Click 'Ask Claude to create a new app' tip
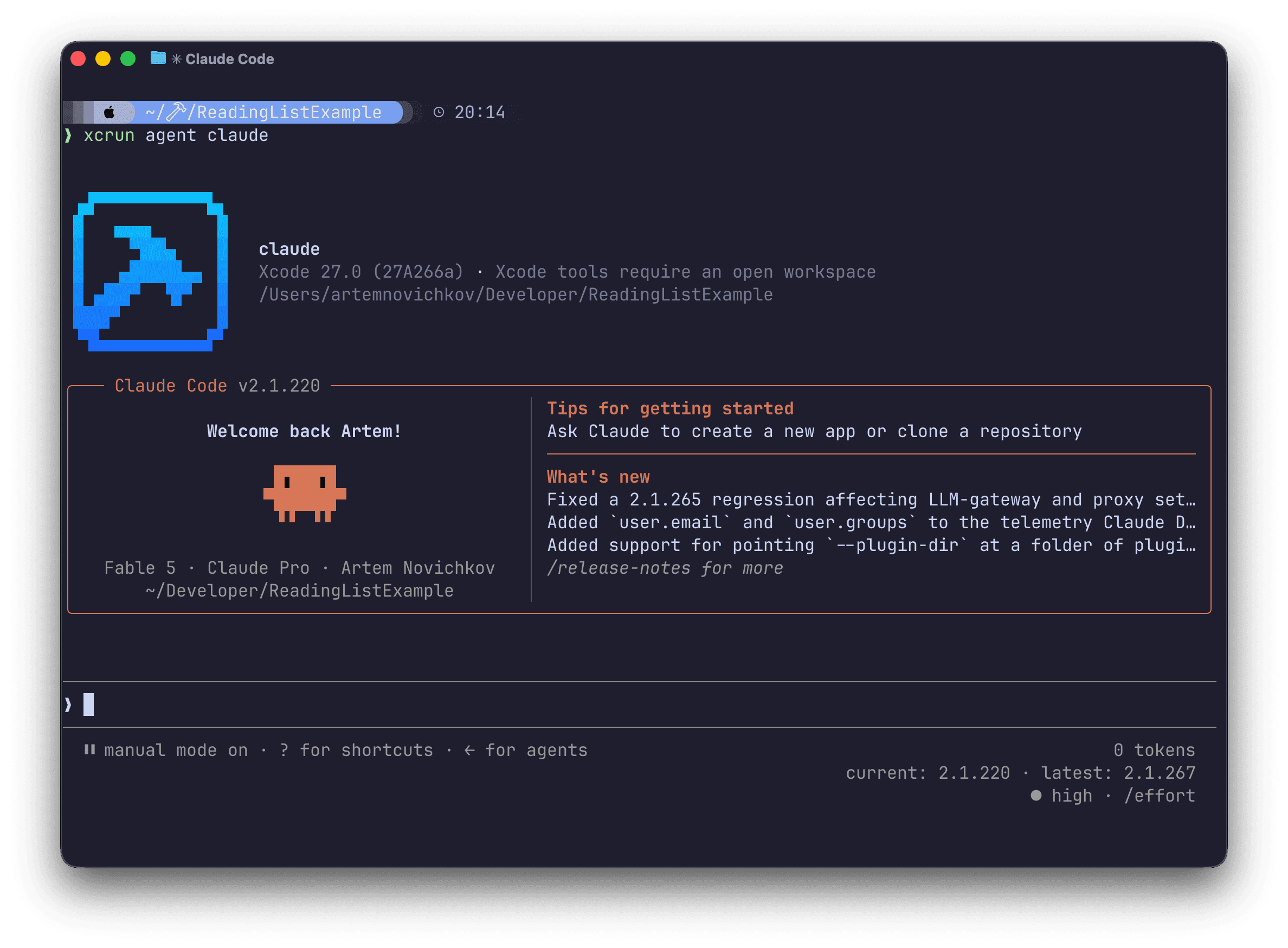The image size is (1288, 948). click(814, 431)
